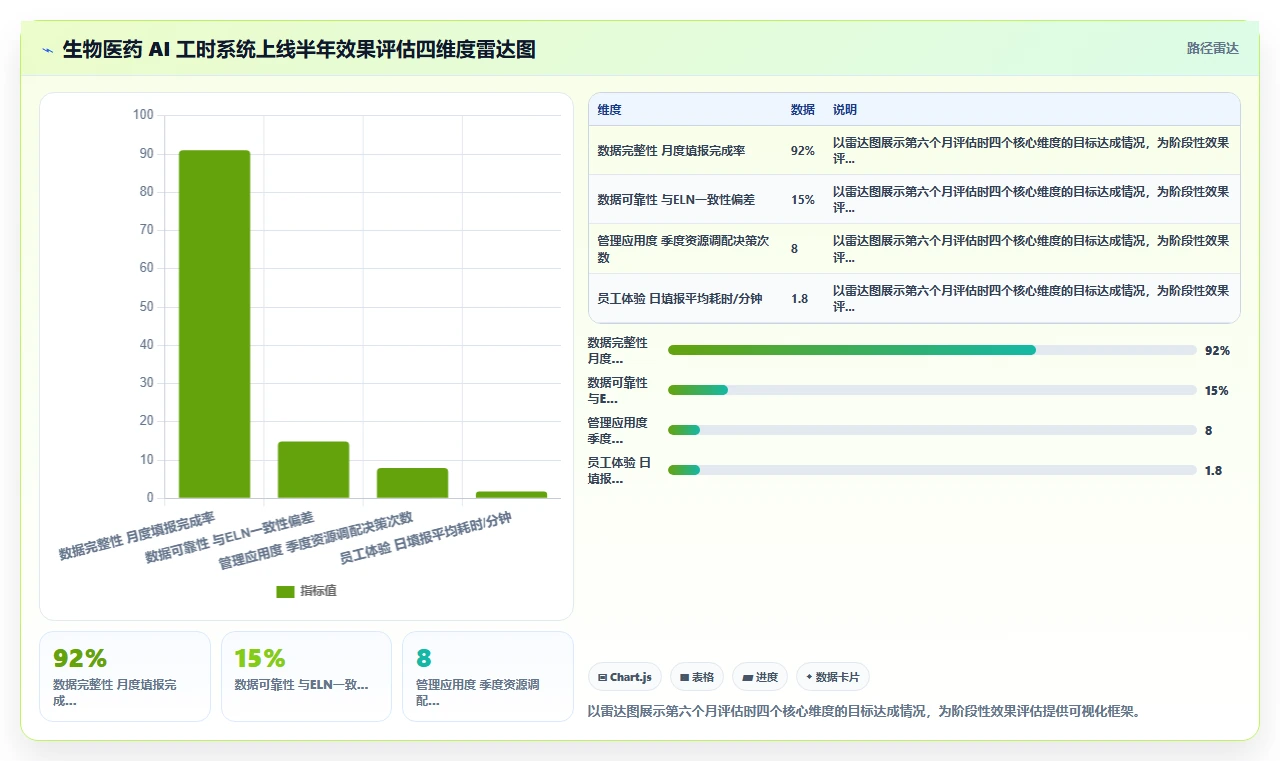Image resolution: width=1280 pixels, height=761 pixels.
Task: Click the 员工体验 progress bar showing 1.8
Action: click(932, 470)
